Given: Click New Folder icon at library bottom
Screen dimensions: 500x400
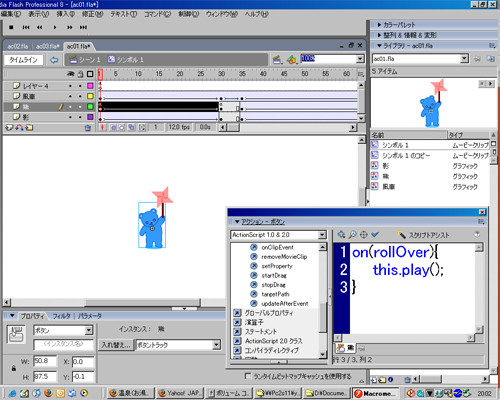Looking at the screenshot, I should [382, 379].
